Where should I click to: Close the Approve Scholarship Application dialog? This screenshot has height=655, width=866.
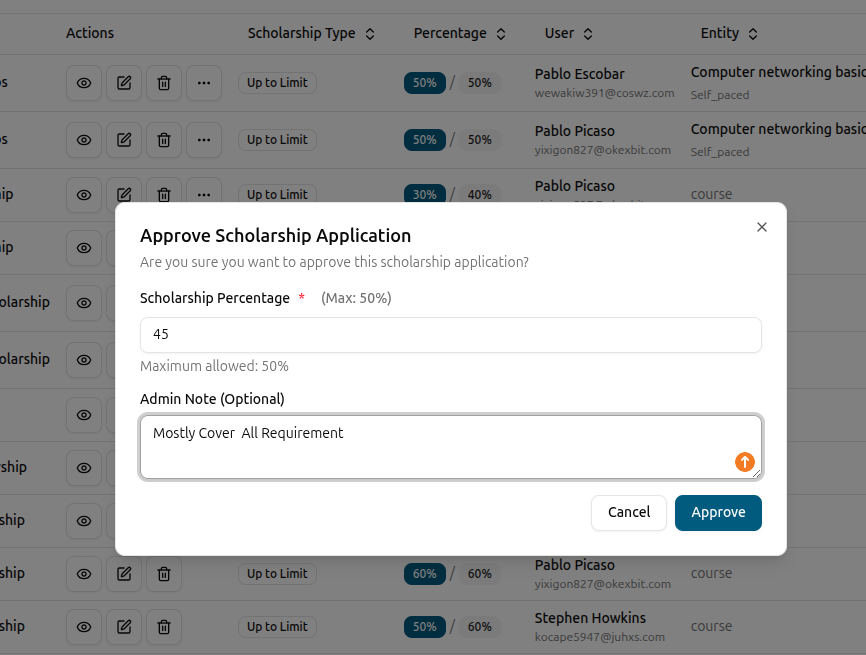(x=762, y=227)
